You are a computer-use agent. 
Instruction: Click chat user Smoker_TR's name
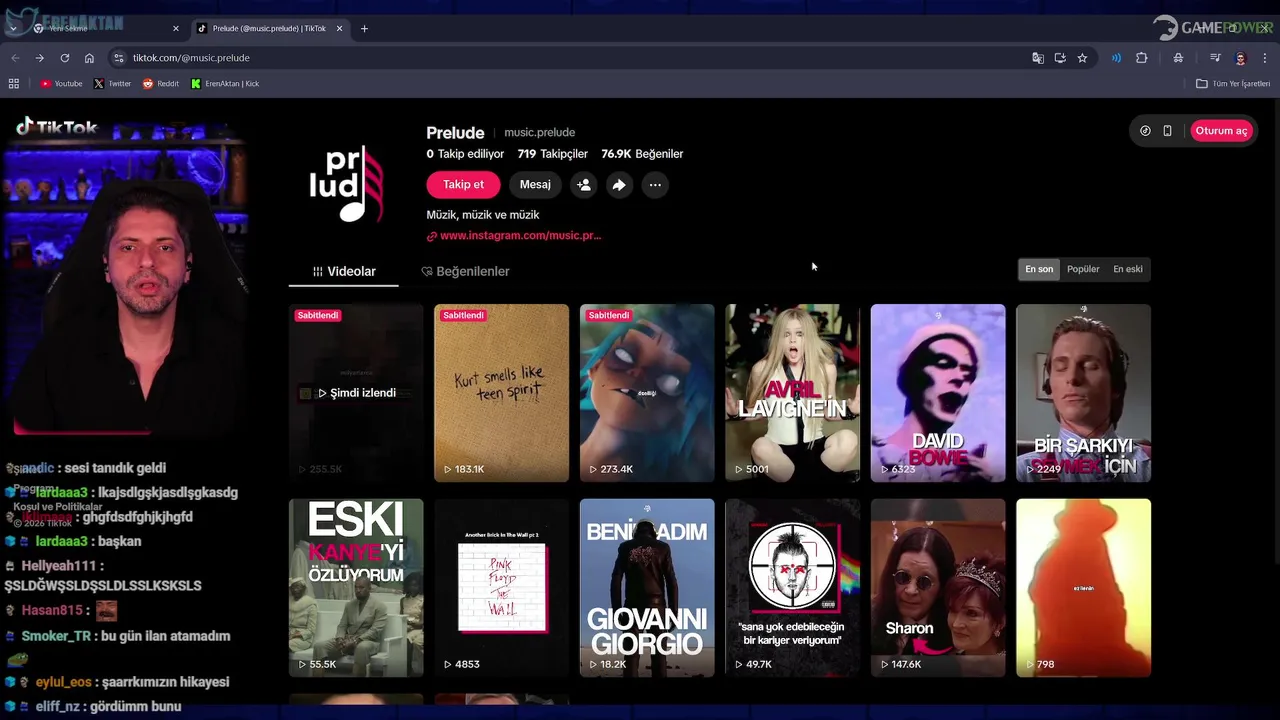point(56,636)
